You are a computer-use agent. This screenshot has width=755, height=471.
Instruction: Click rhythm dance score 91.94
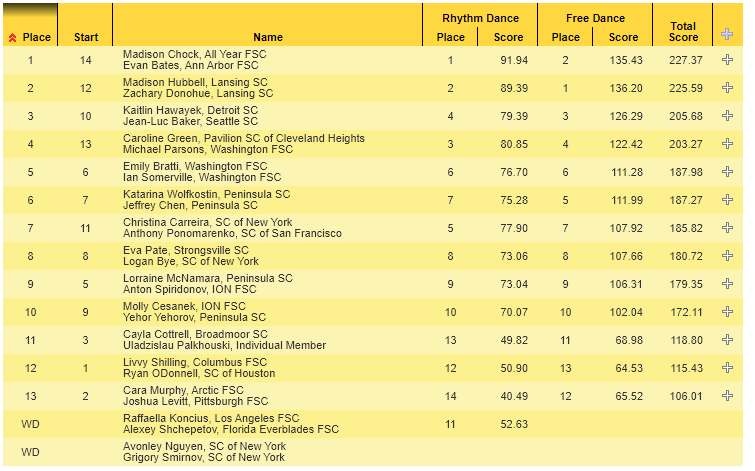(514, 60)
